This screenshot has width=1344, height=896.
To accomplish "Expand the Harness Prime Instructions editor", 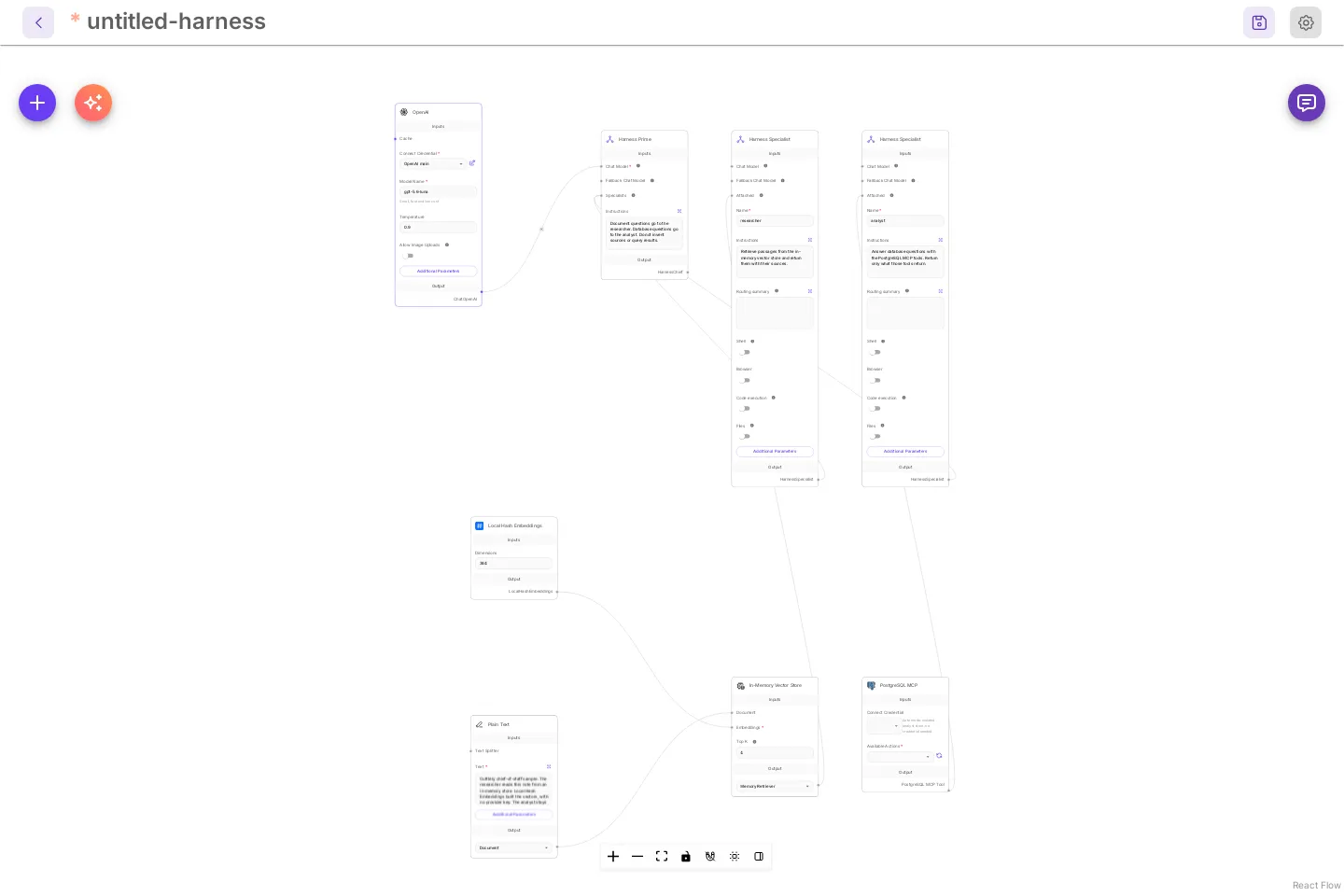I will coord(679,211).
